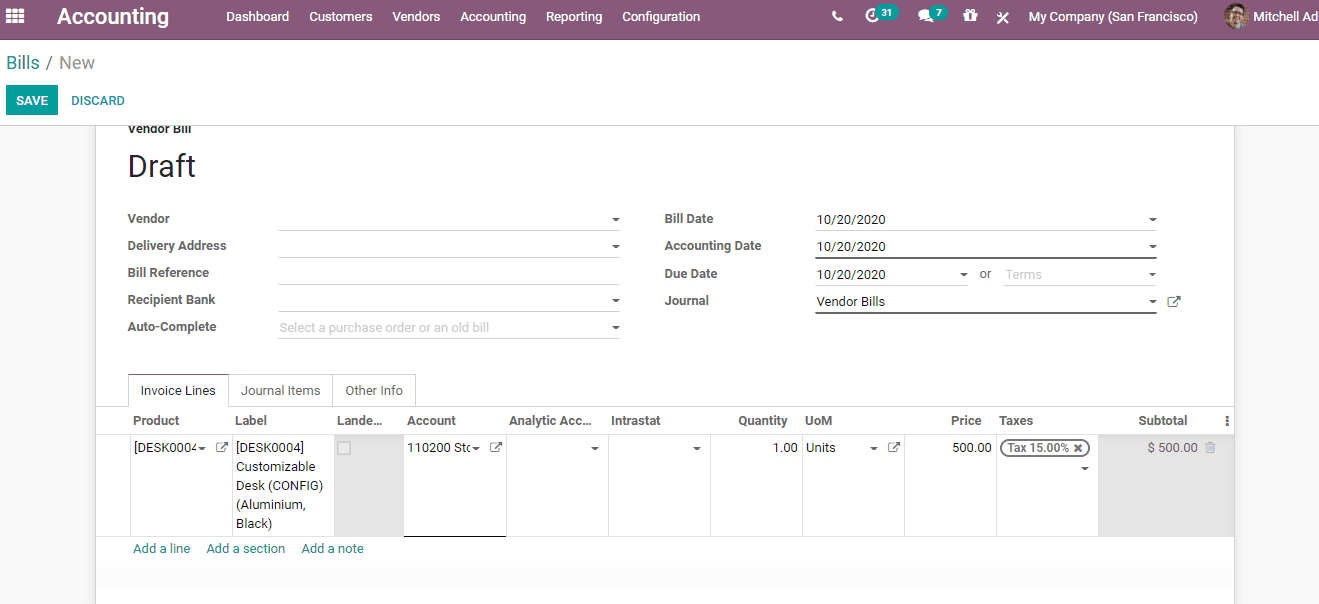Screen dimensions: 1319x604
Task: Expand the Subtotal column options dots
Action: click(1226, 420)
